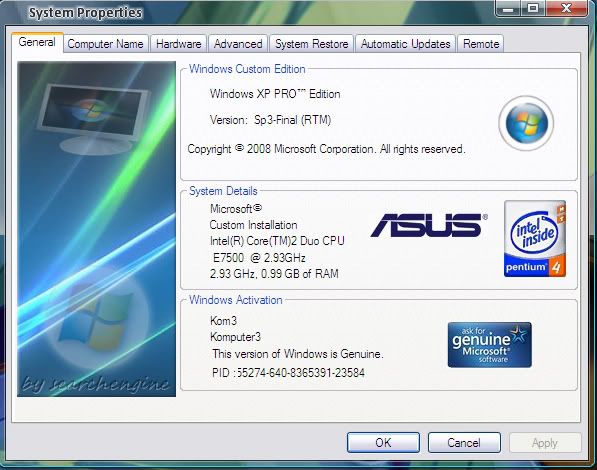Click the 'E7500 @ 2.93GHz' line
Image resolution: width=597 pixels, height=470 pixels.
259,258
